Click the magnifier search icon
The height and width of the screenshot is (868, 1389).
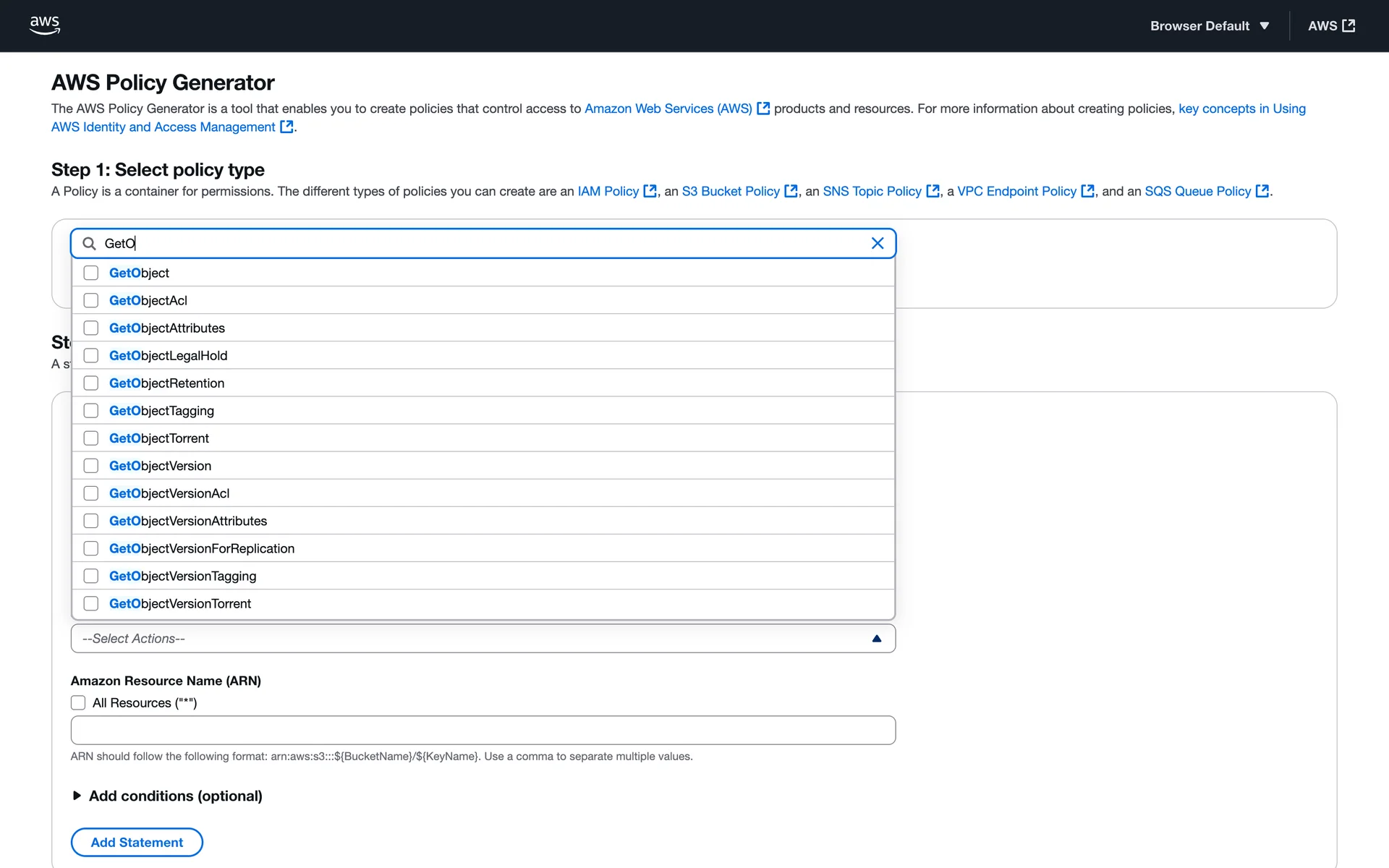tap(89, 244)
